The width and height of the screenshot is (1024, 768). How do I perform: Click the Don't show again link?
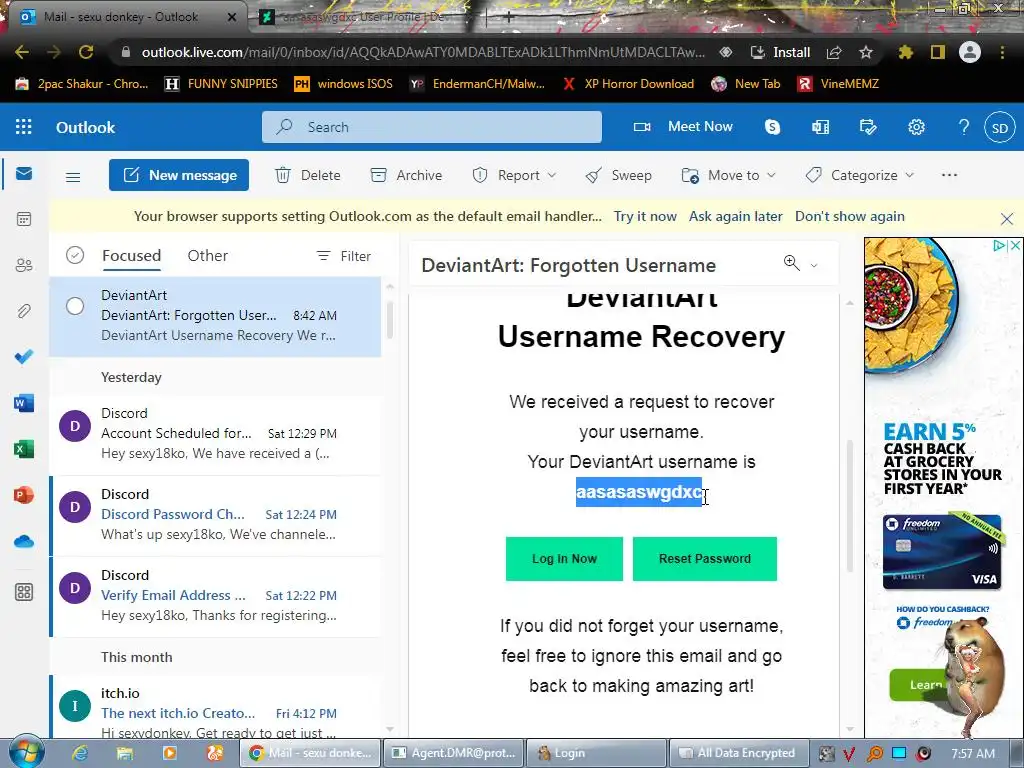(850, 216)
